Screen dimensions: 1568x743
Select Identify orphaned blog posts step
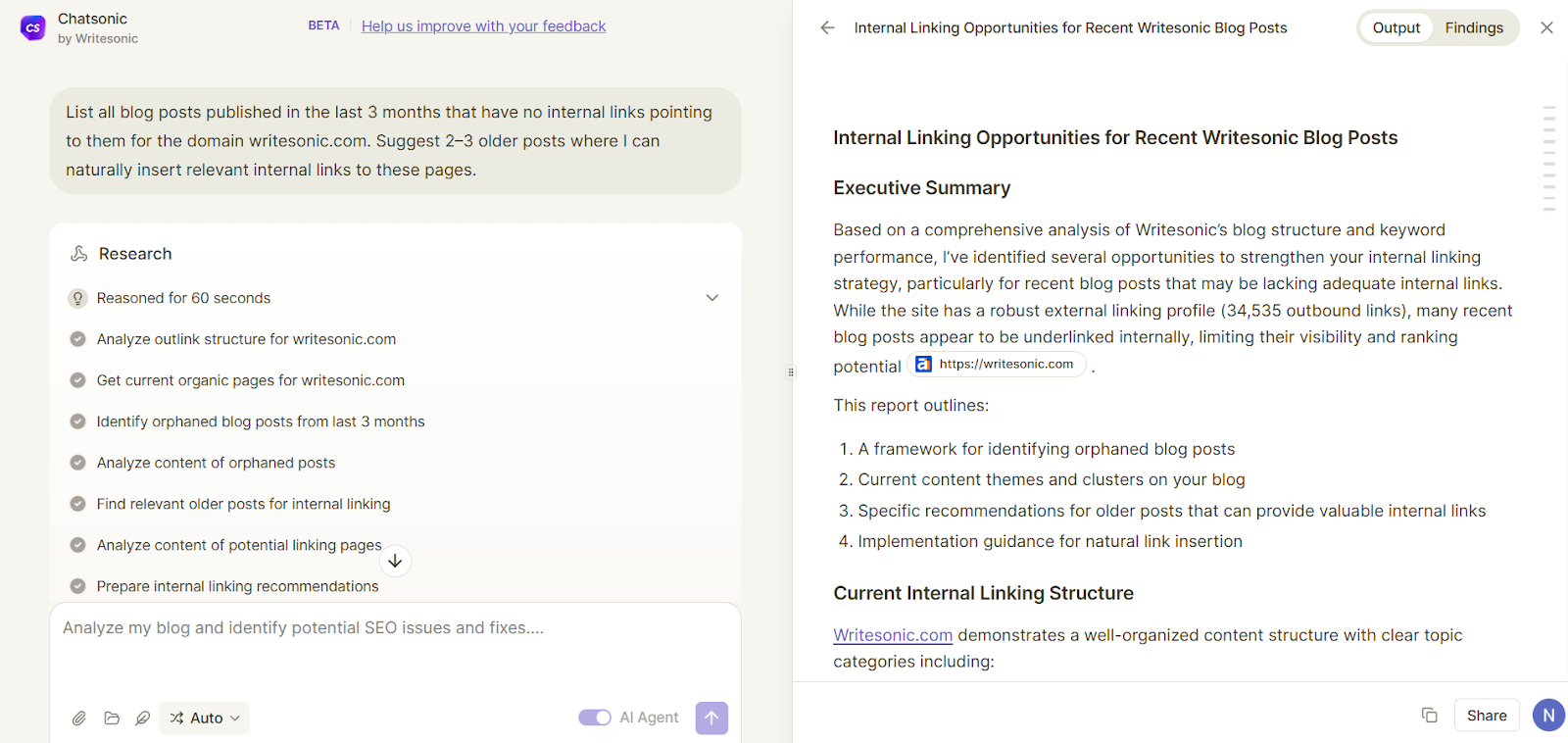[261, 421]
